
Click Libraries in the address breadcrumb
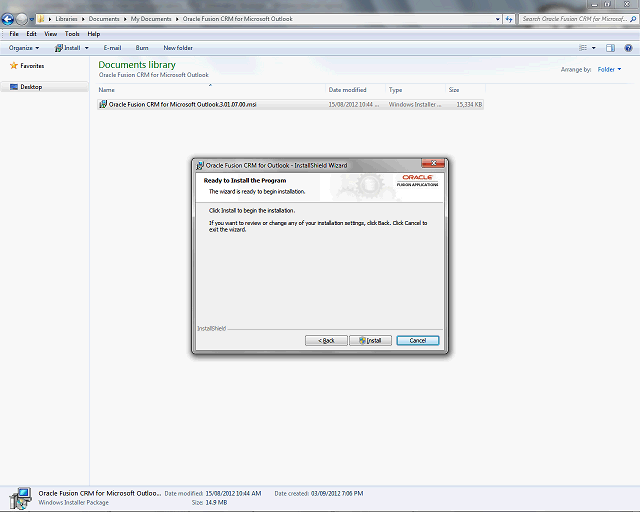point(66,19)
